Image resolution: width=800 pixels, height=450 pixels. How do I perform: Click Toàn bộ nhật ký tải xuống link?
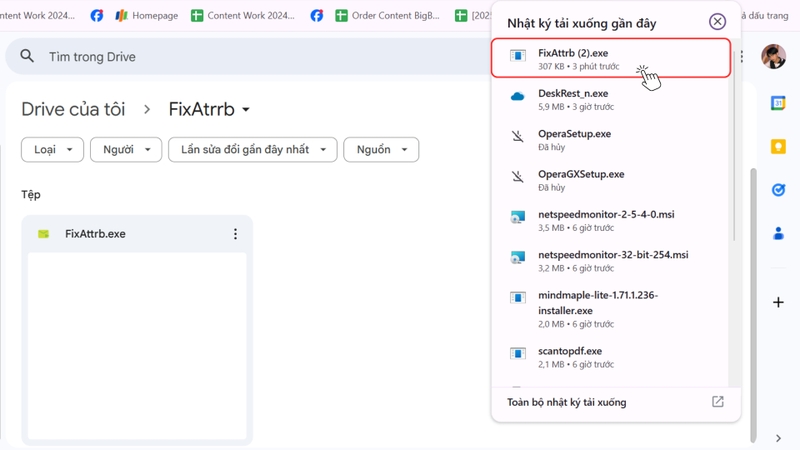[x=566, y=402]
